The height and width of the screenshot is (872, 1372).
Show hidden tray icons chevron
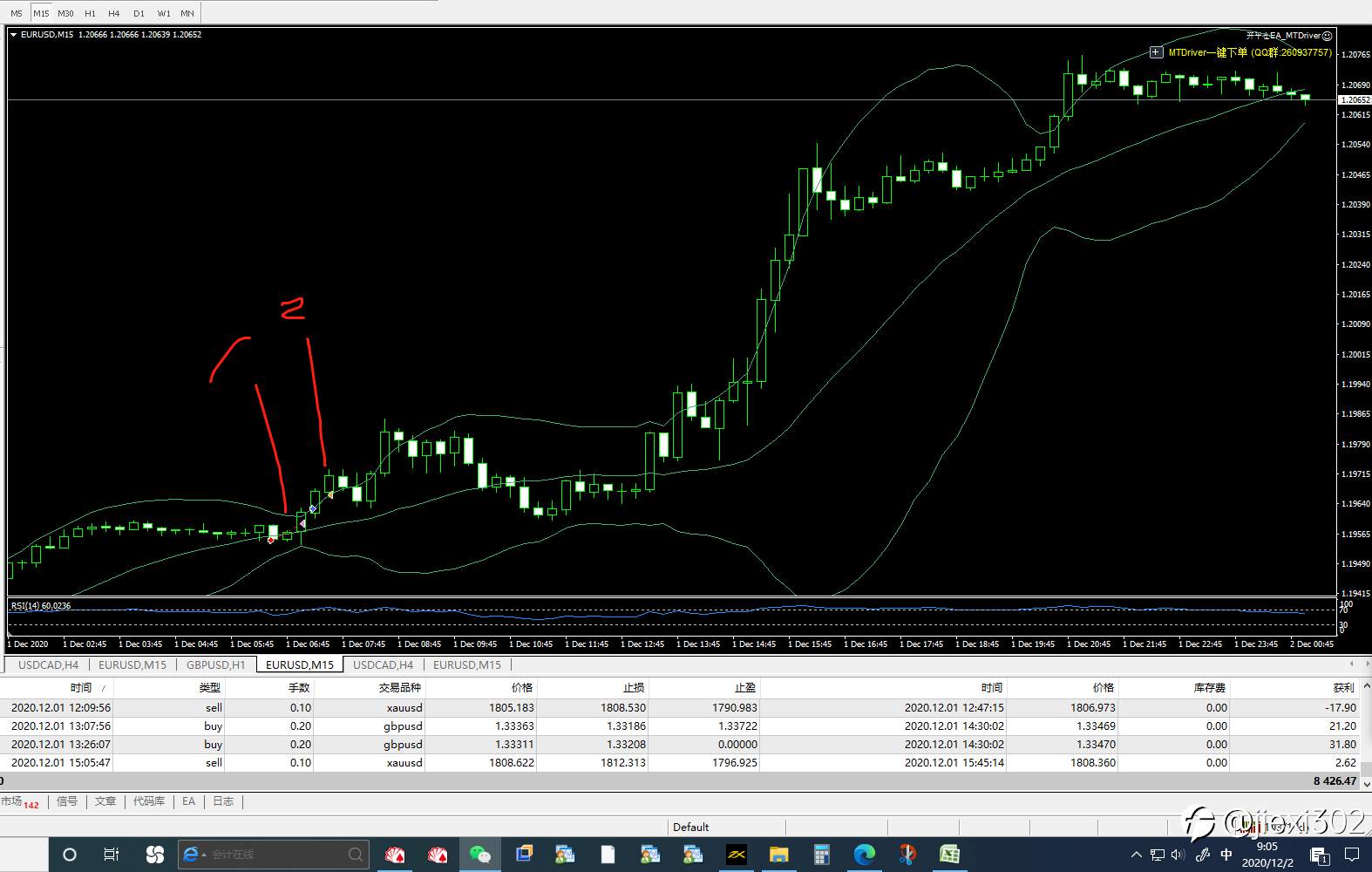coord(1136,855)
